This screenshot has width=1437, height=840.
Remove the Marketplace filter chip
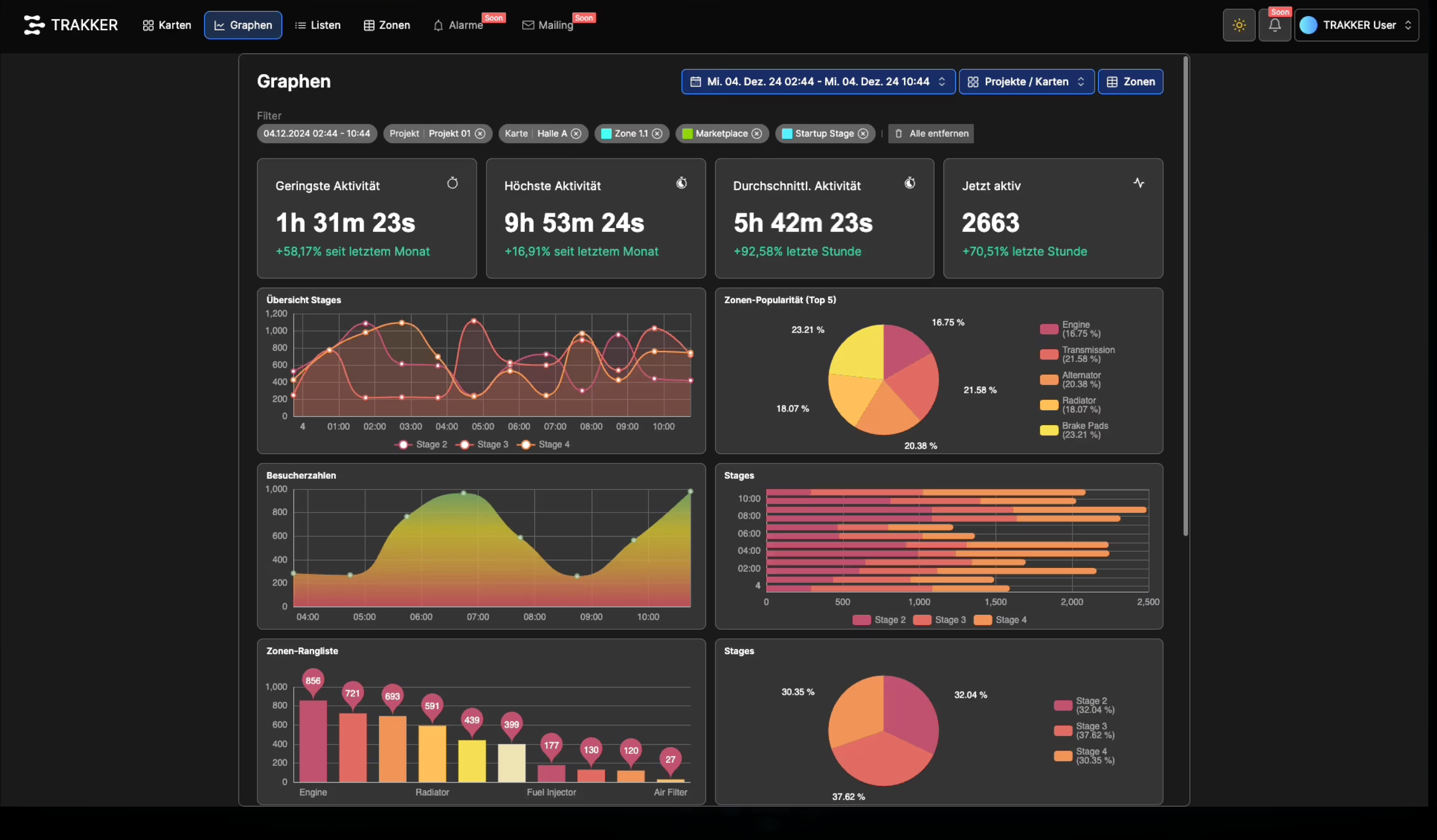click(x=757, y=134)
